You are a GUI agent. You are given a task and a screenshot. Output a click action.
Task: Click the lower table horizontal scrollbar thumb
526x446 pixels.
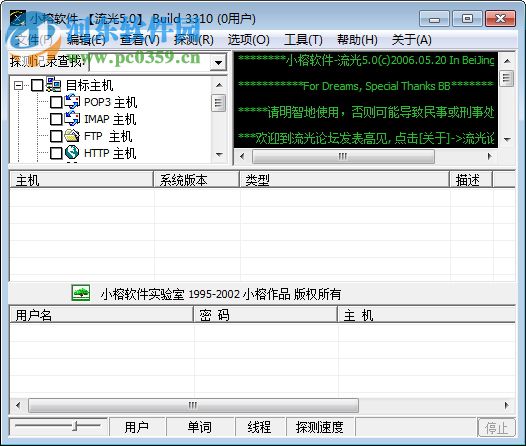tap(194, 405)
